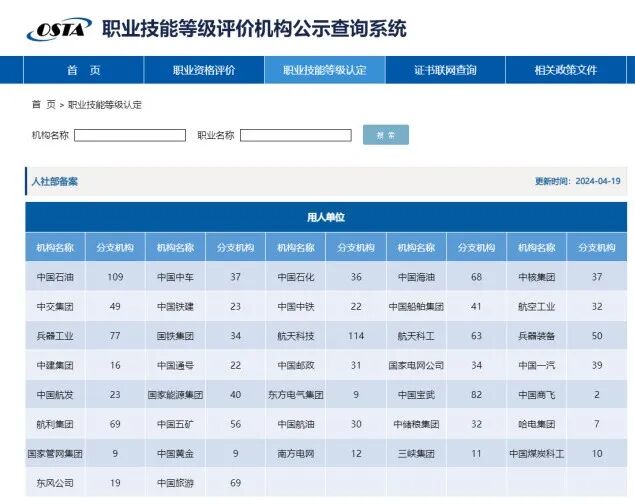Image resolution: width=635 pixels, height=504 pixels.
Task: Open the 中储粮集团 institution entry
Action: point(416,424)
